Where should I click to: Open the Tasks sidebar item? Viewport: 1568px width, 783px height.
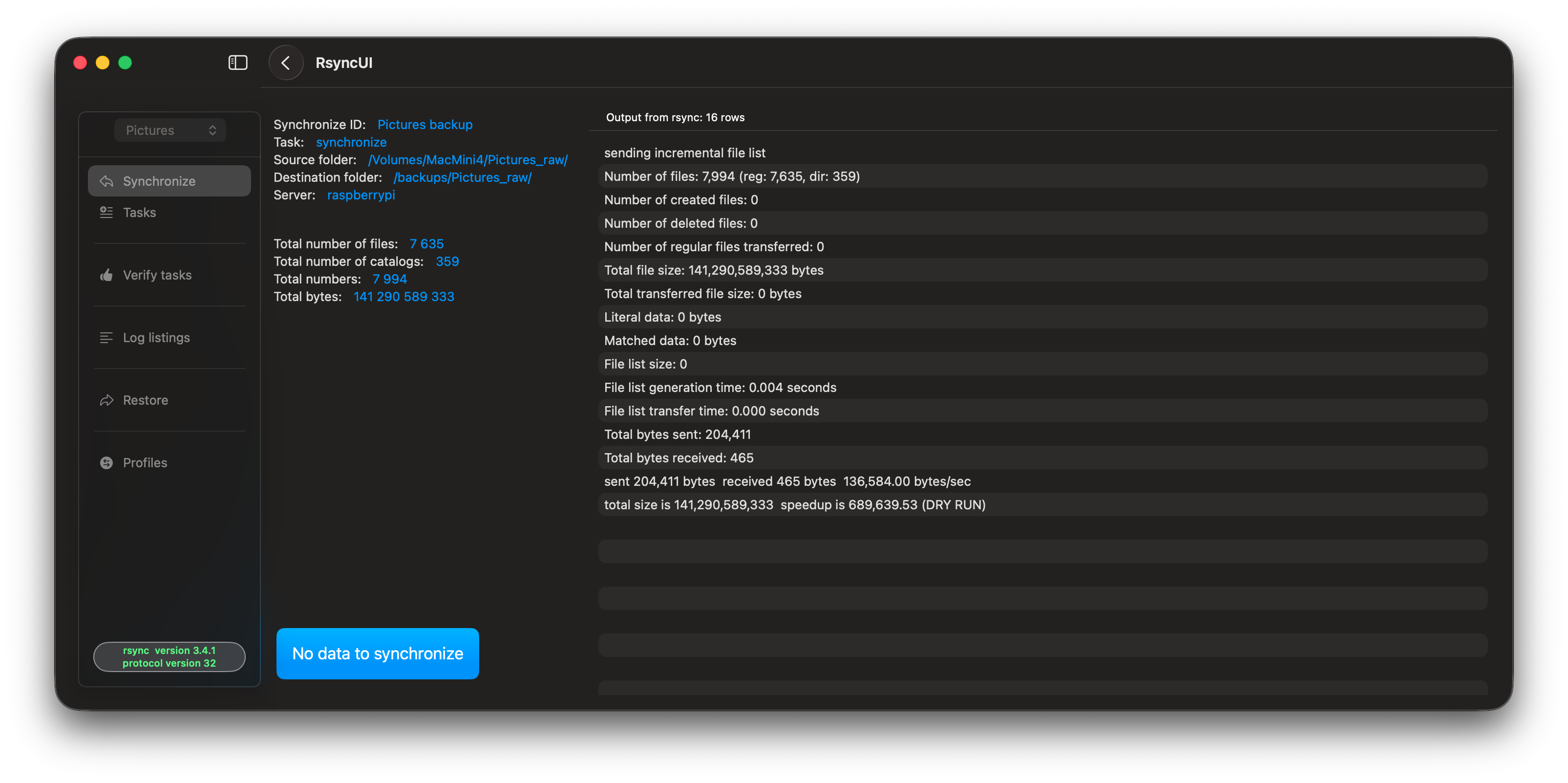(139, 213)
